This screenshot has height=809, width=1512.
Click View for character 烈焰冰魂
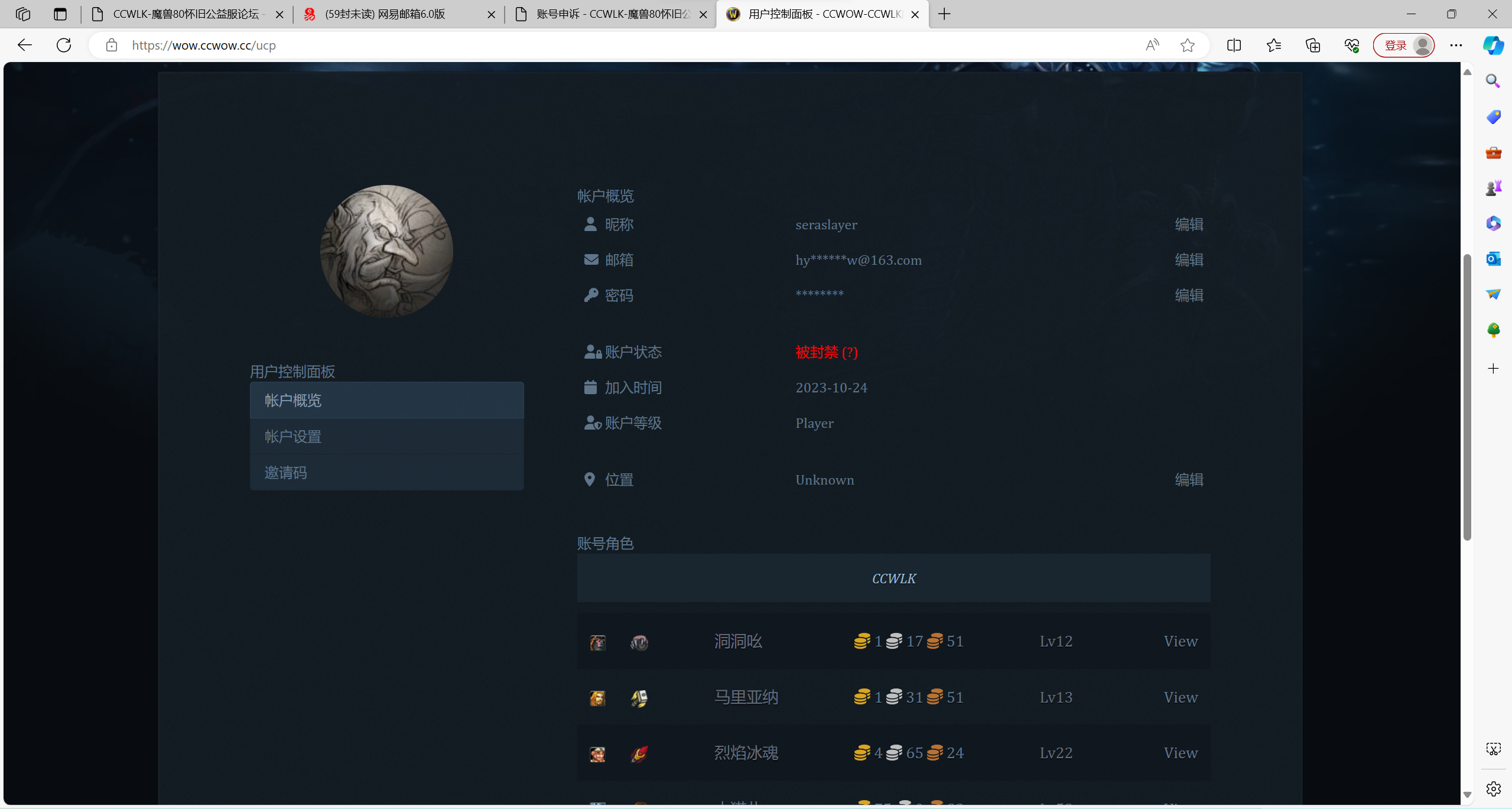pyautogui.click(x=1180, y=753)
